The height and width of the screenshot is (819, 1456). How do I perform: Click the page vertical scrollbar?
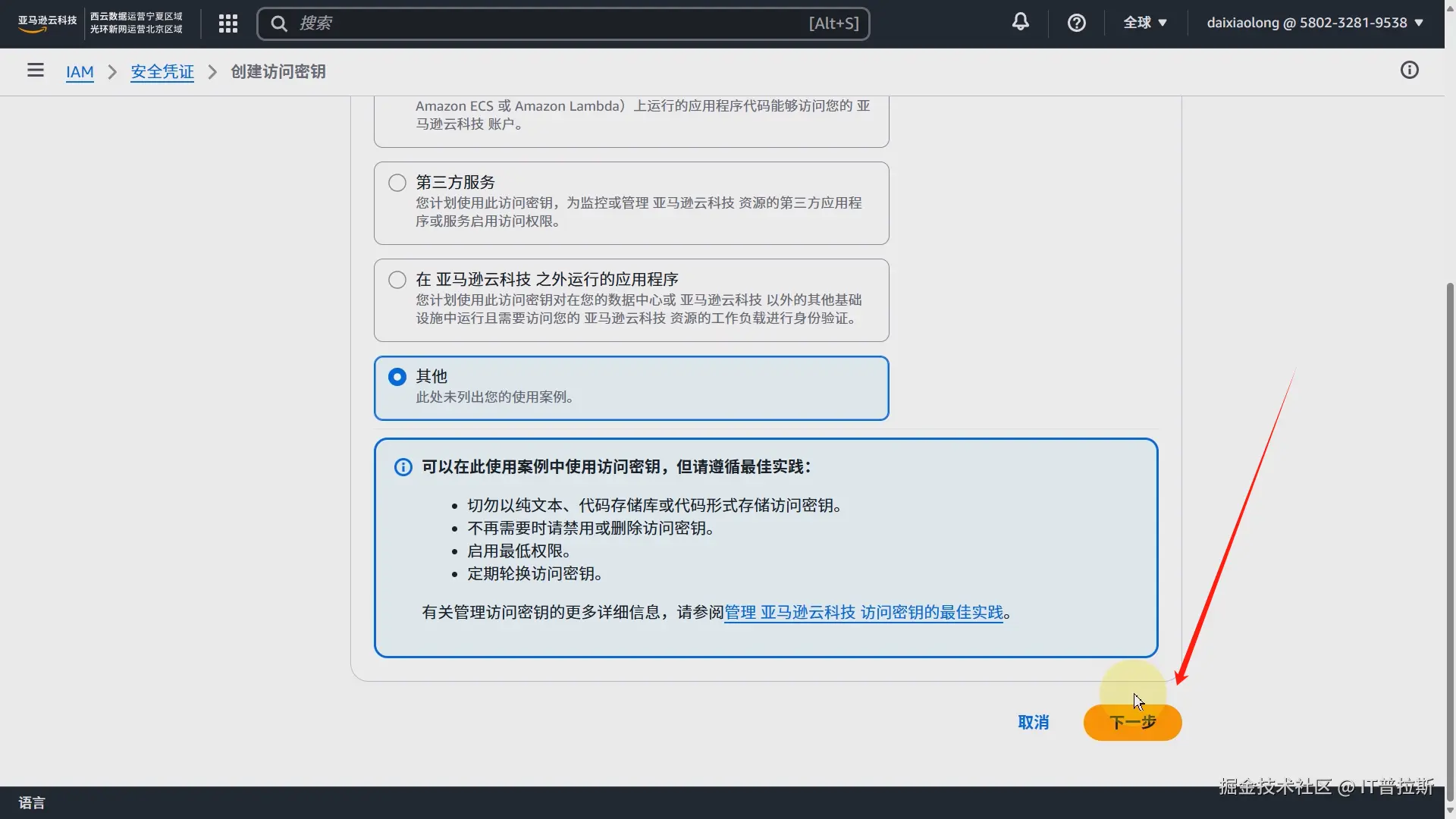coord(1450,531)
